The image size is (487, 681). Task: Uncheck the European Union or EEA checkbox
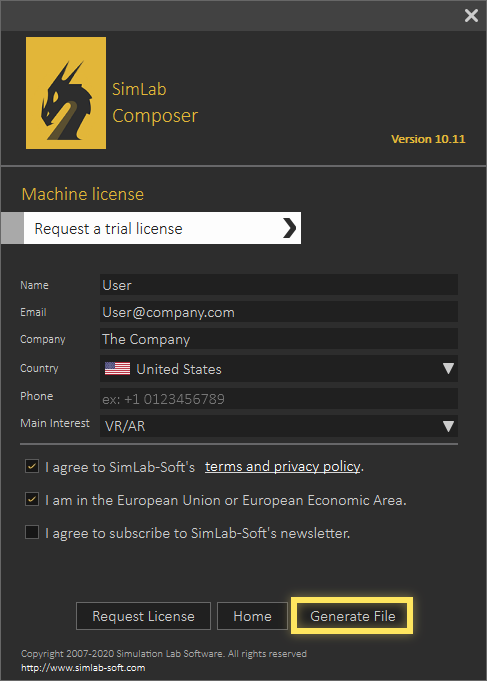pos(32,499)
